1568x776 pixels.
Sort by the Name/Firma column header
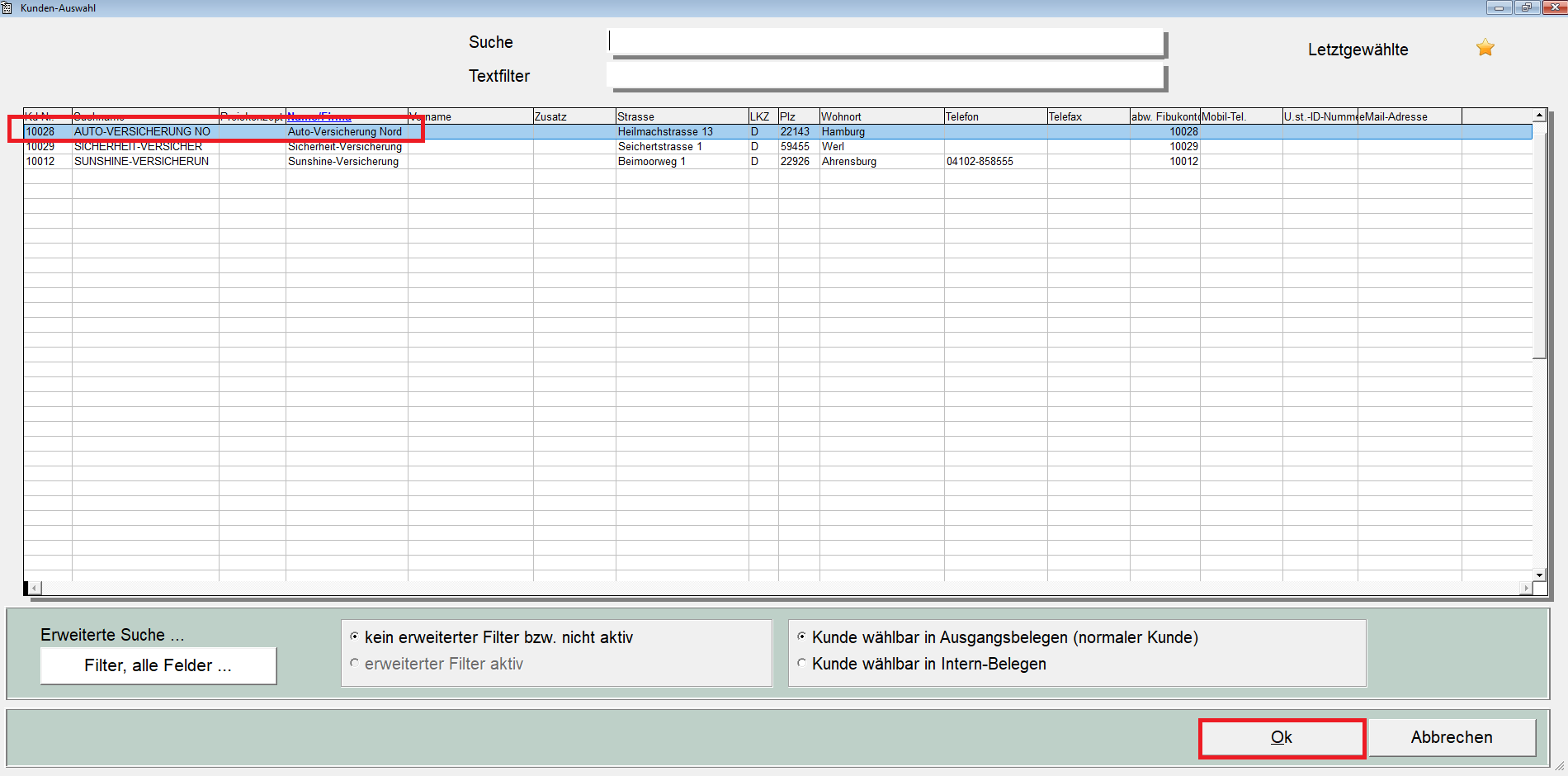pos(347,116)
